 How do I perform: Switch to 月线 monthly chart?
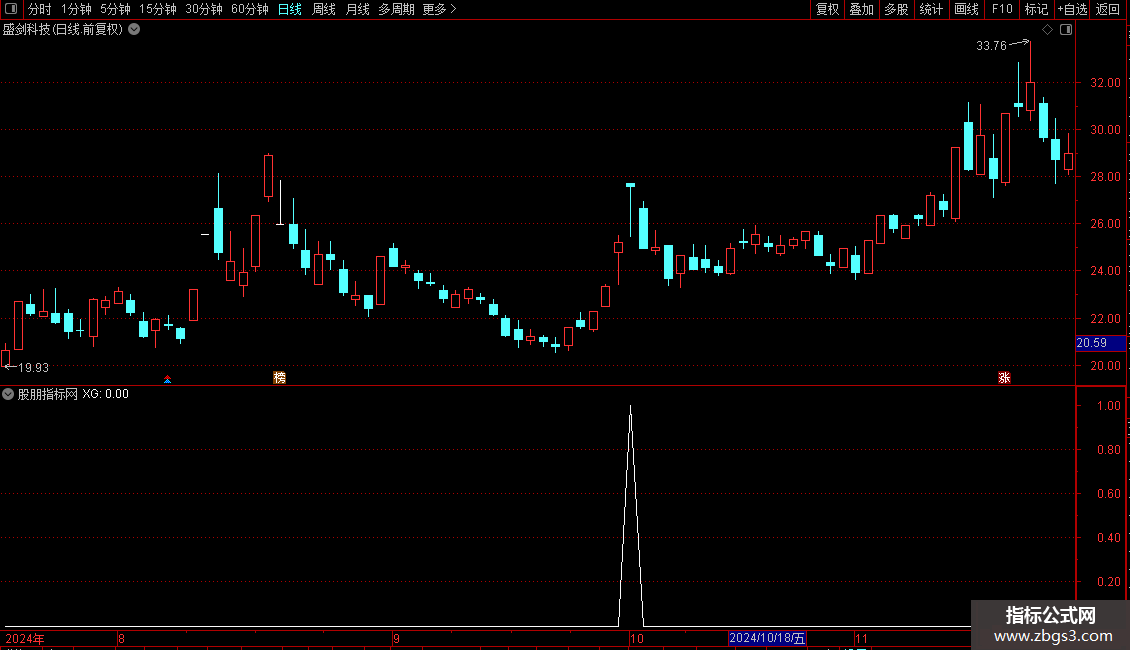click(357, 9)
